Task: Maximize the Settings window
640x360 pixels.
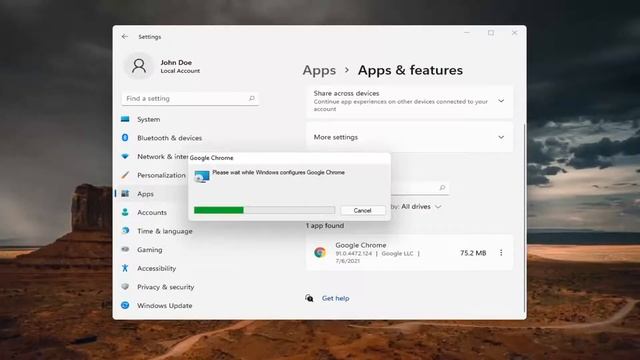Action: tap(491, 33)
